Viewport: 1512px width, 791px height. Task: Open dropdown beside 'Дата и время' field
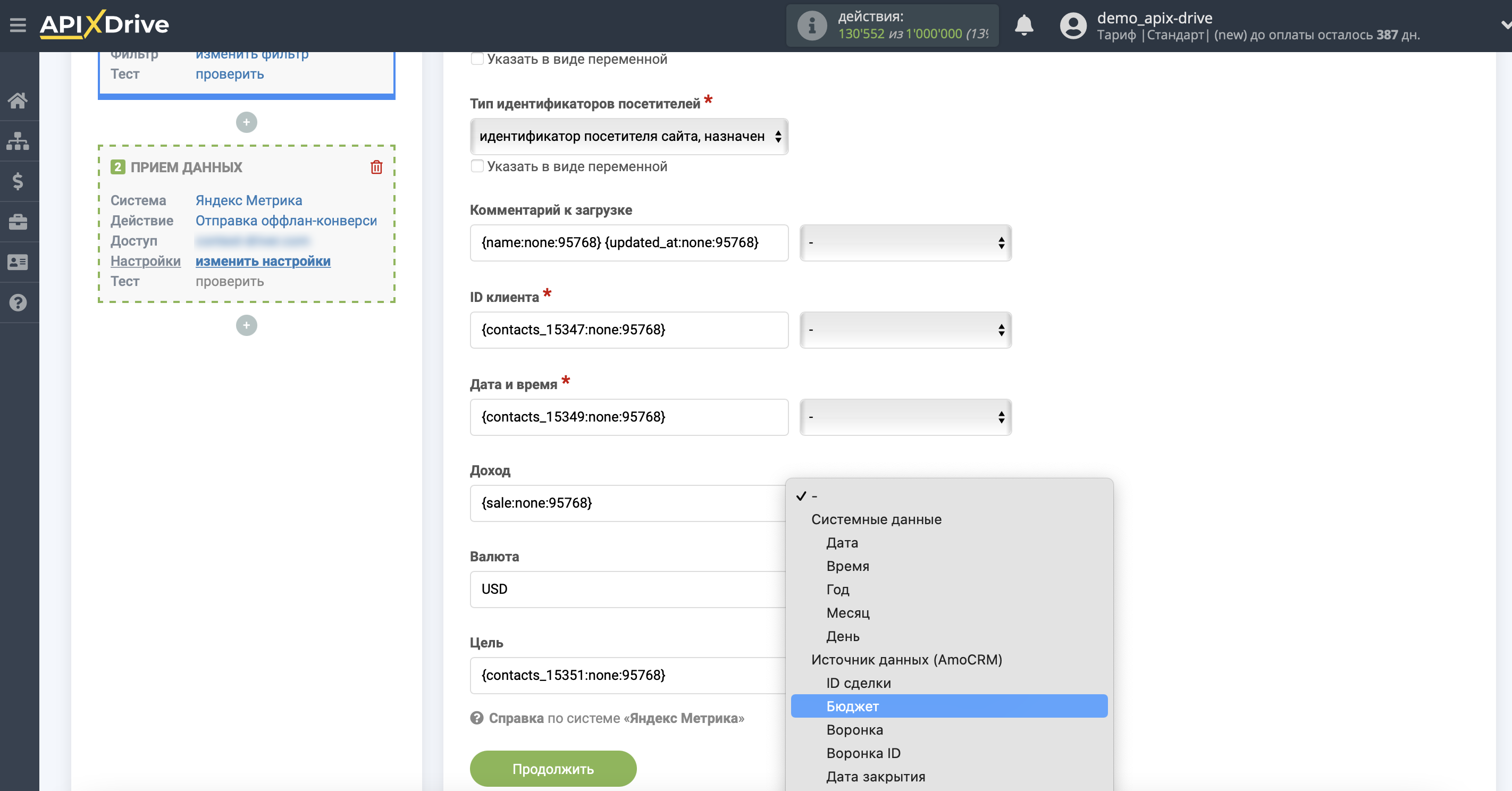pos(905,417)
